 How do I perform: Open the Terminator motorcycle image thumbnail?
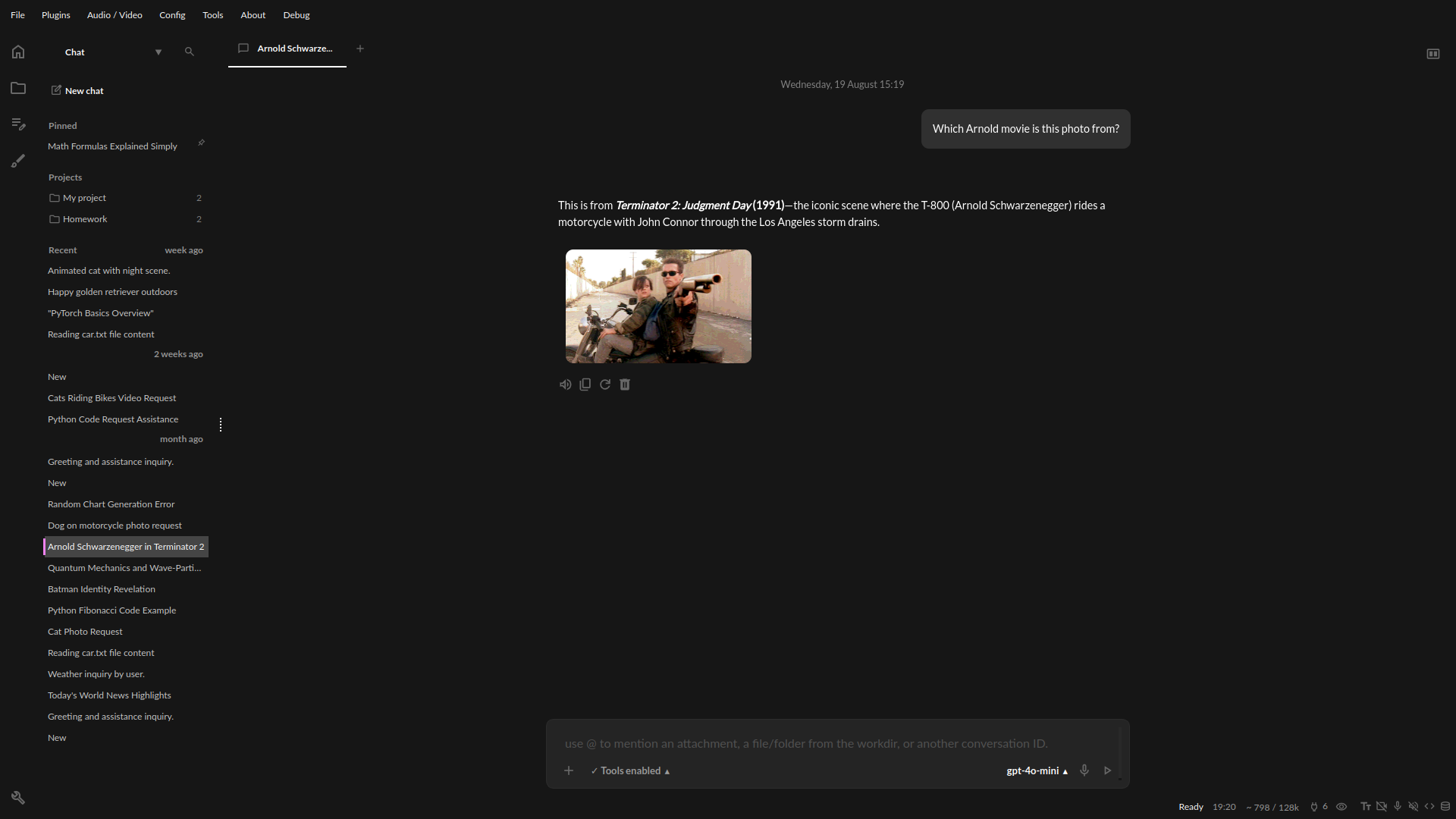(x=658, y=306)
